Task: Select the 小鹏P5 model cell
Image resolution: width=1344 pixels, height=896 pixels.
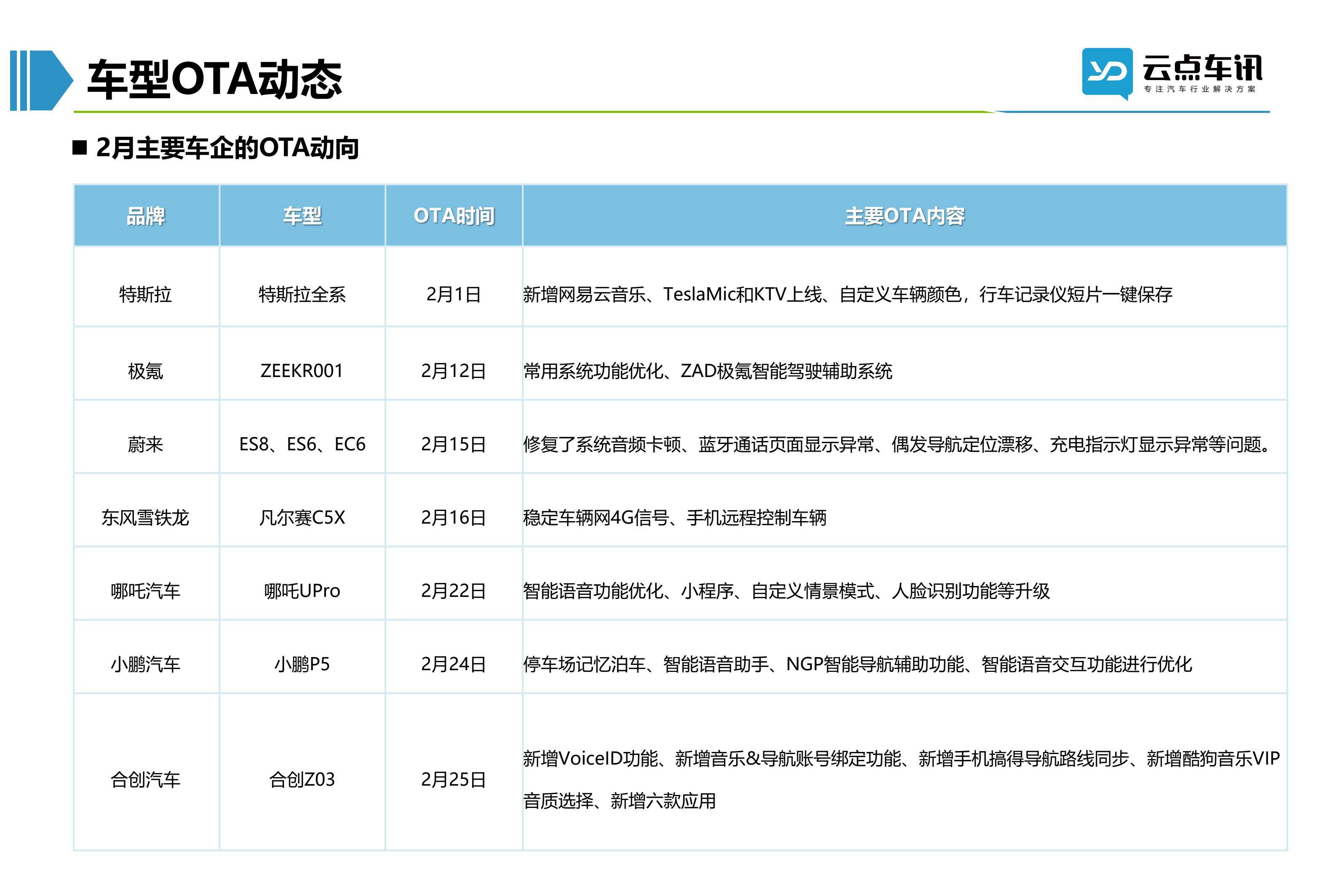Action: [x=302, y=657]
